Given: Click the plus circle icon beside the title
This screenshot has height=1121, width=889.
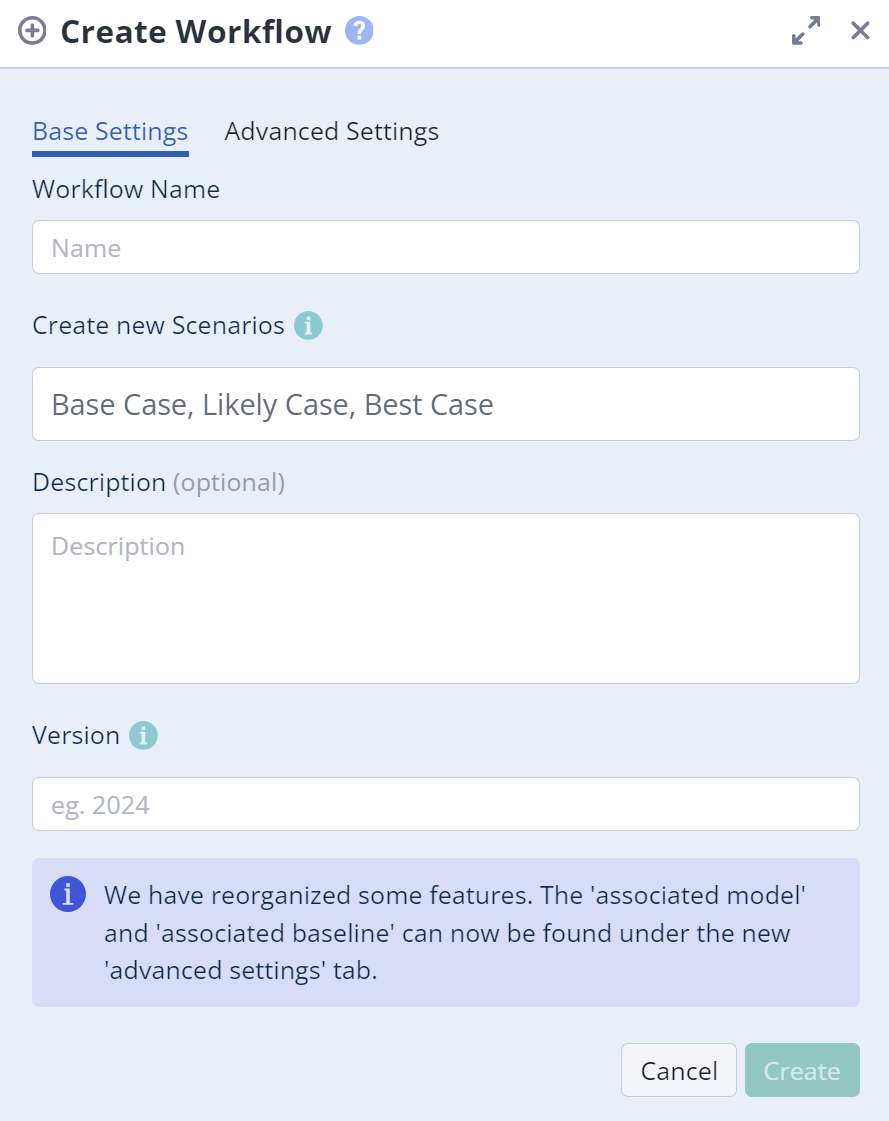Looking at the screenshot, I should point(33,31).
